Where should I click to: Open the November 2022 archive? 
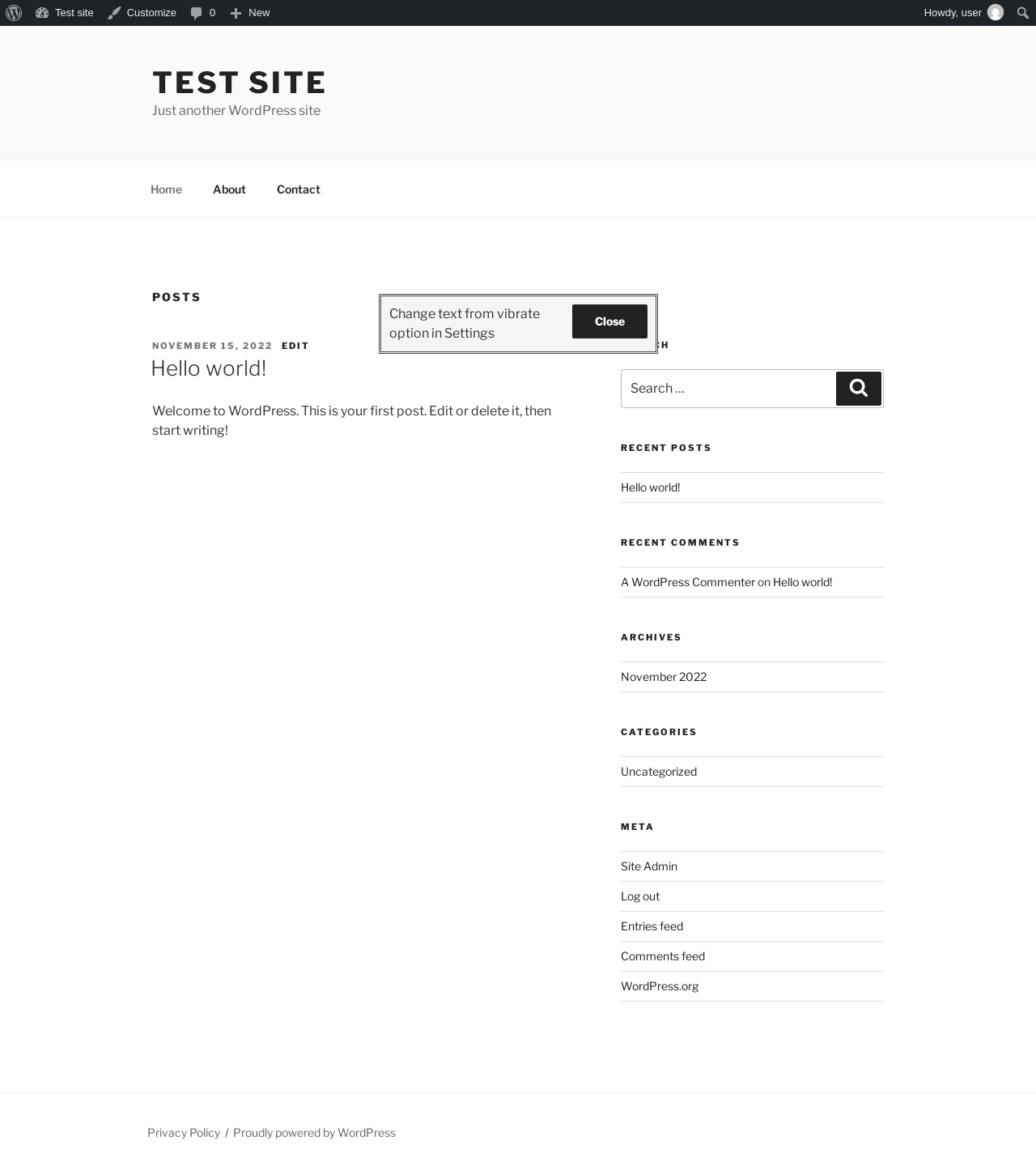664,677
